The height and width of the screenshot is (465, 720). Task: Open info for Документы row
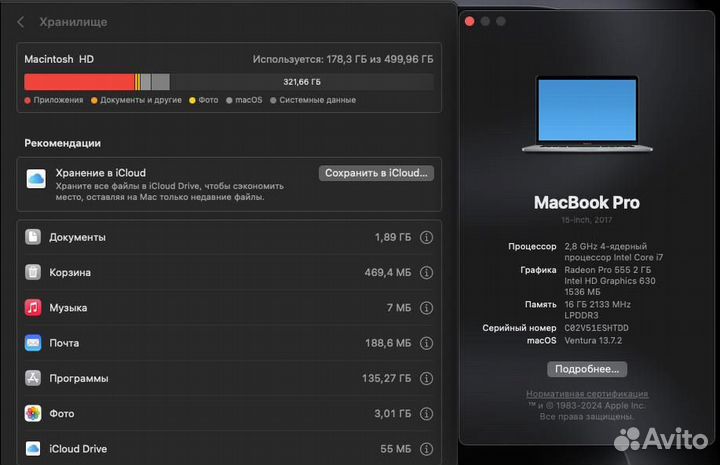(x=426, y=237)
